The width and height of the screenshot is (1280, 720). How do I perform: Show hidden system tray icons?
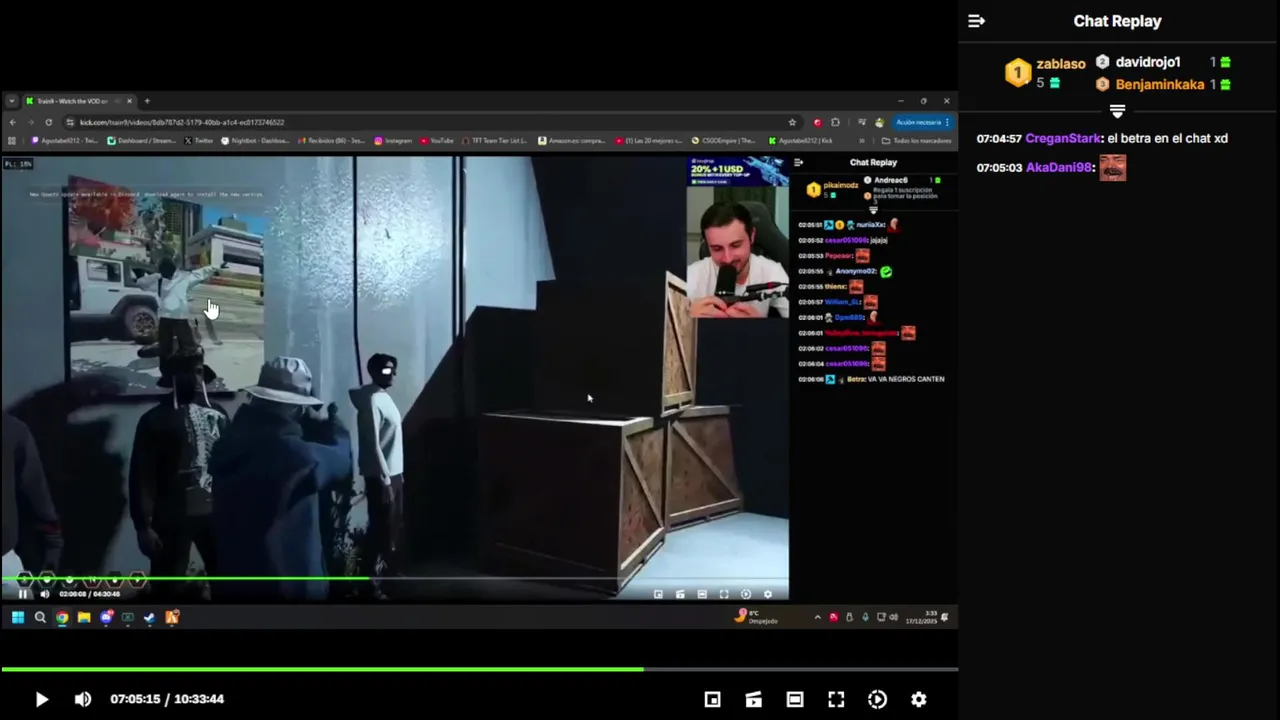[x=818, y=617]
